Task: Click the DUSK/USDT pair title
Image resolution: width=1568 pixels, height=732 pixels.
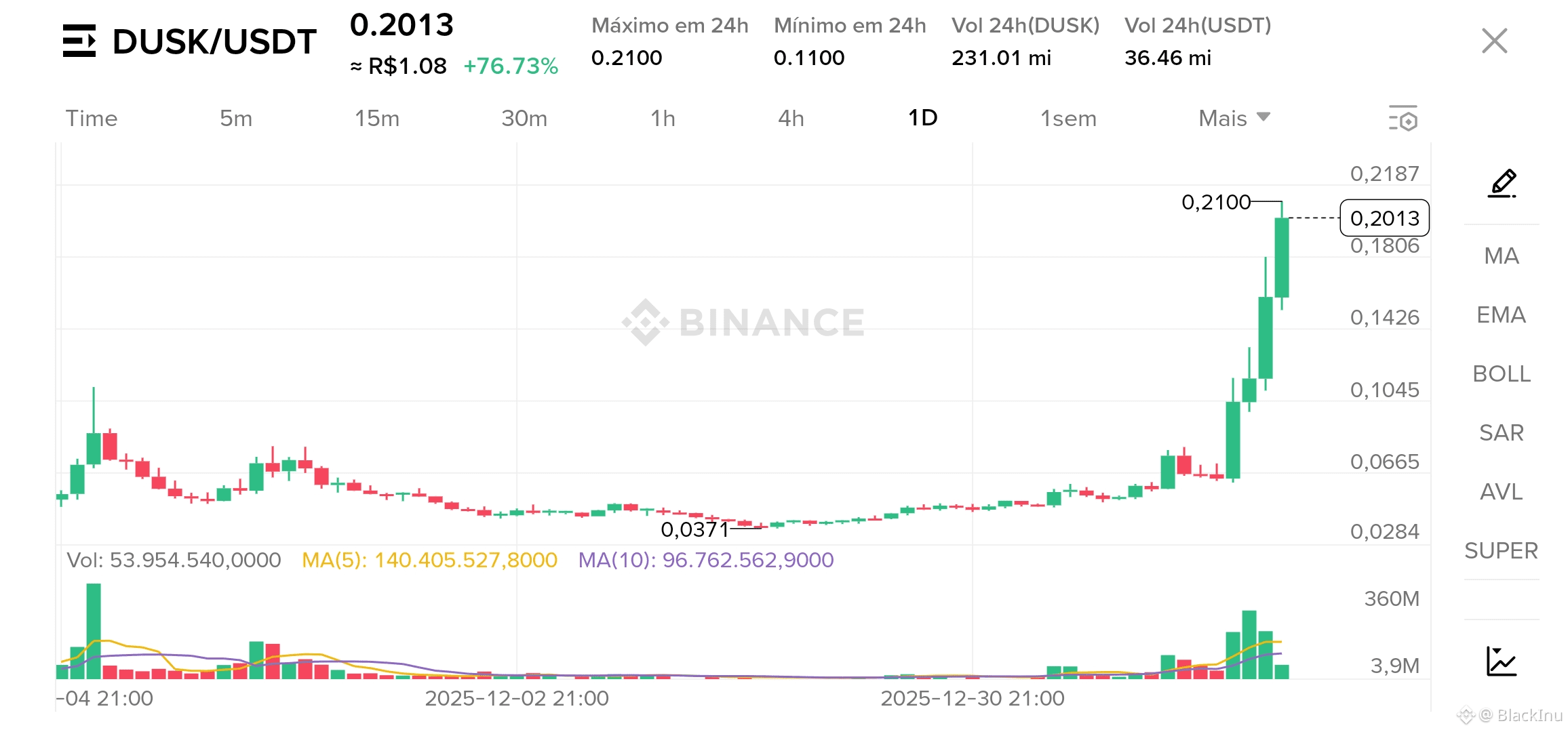Action: click(214, 41)
